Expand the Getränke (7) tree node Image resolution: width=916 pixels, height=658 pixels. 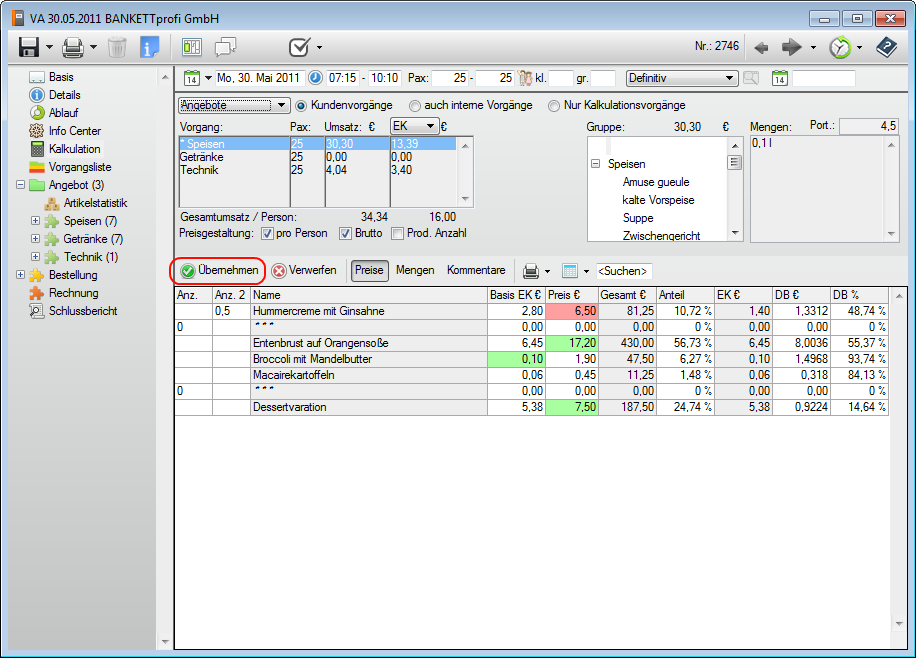click(x=36, y=239)
